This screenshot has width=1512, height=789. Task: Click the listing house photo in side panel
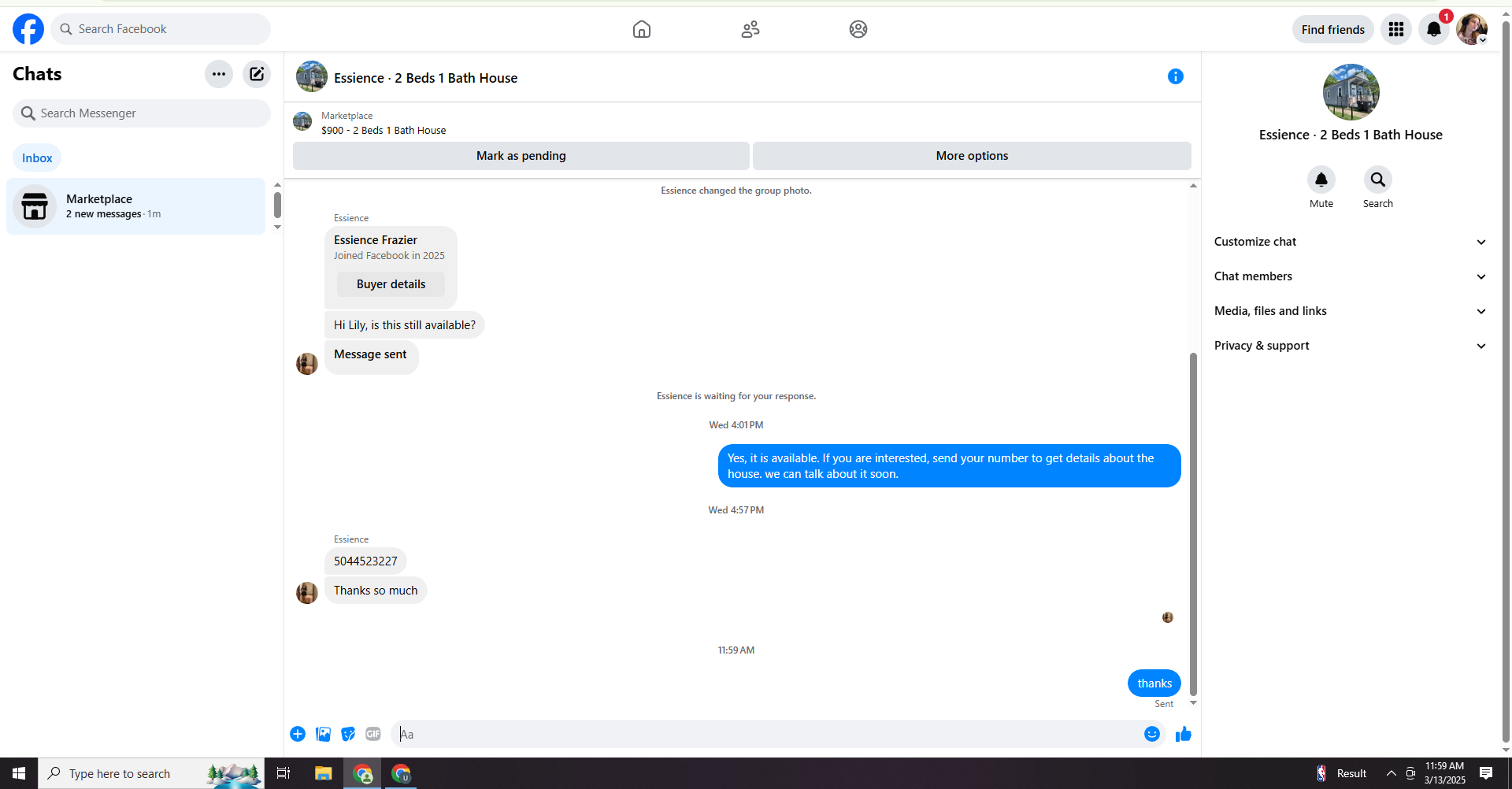pos(1351,92)
